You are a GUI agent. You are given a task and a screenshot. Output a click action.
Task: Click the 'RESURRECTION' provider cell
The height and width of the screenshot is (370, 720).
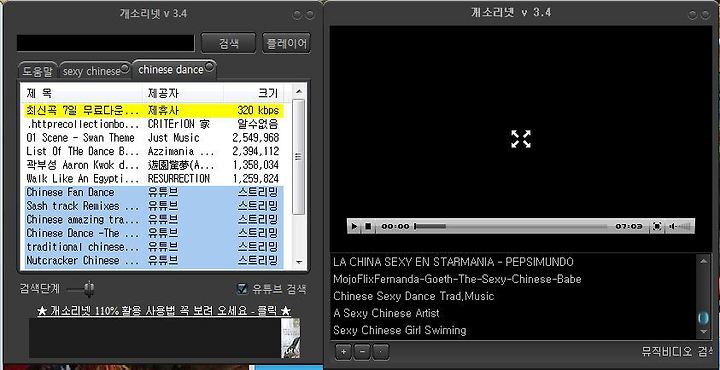pyautogui.click(x=179, y=179)
